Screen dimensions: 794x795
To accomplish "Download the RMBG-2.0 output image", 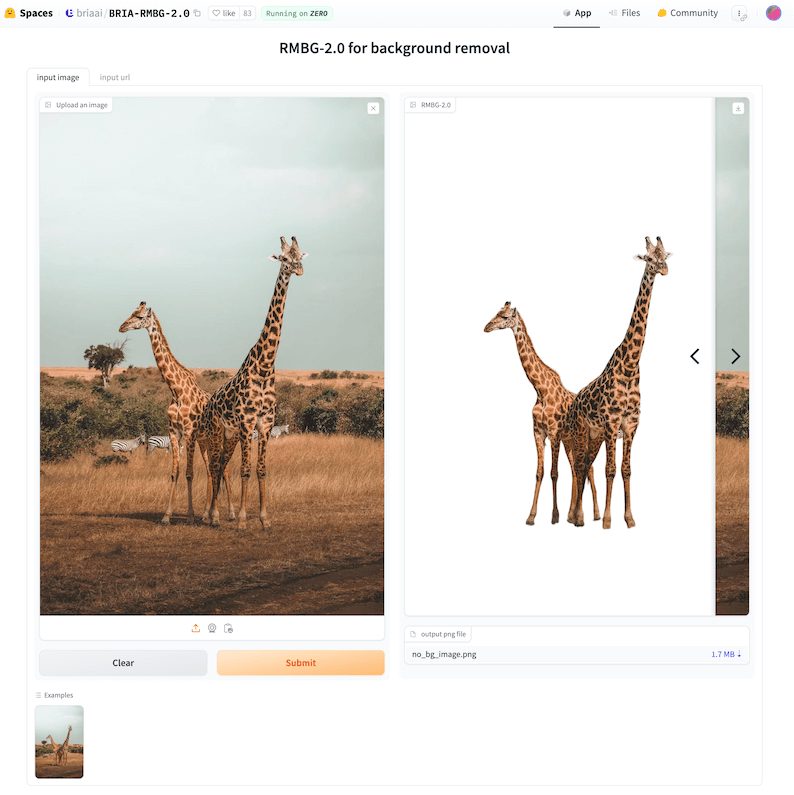I will point(738,108).
